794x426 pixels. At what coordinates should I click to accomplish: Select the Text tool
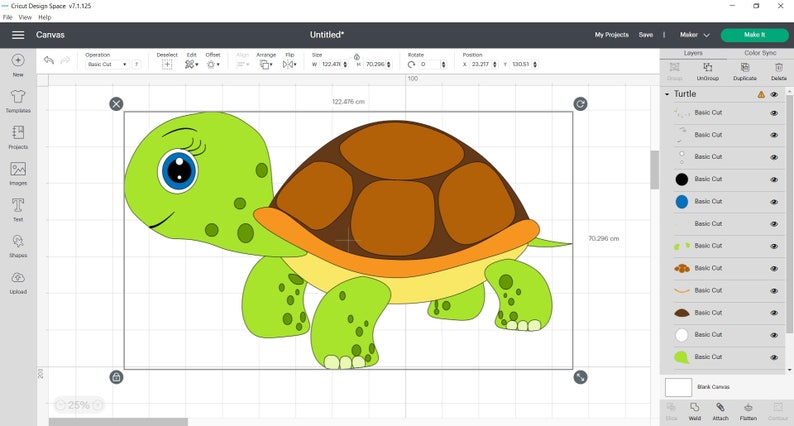pos(18,209)
